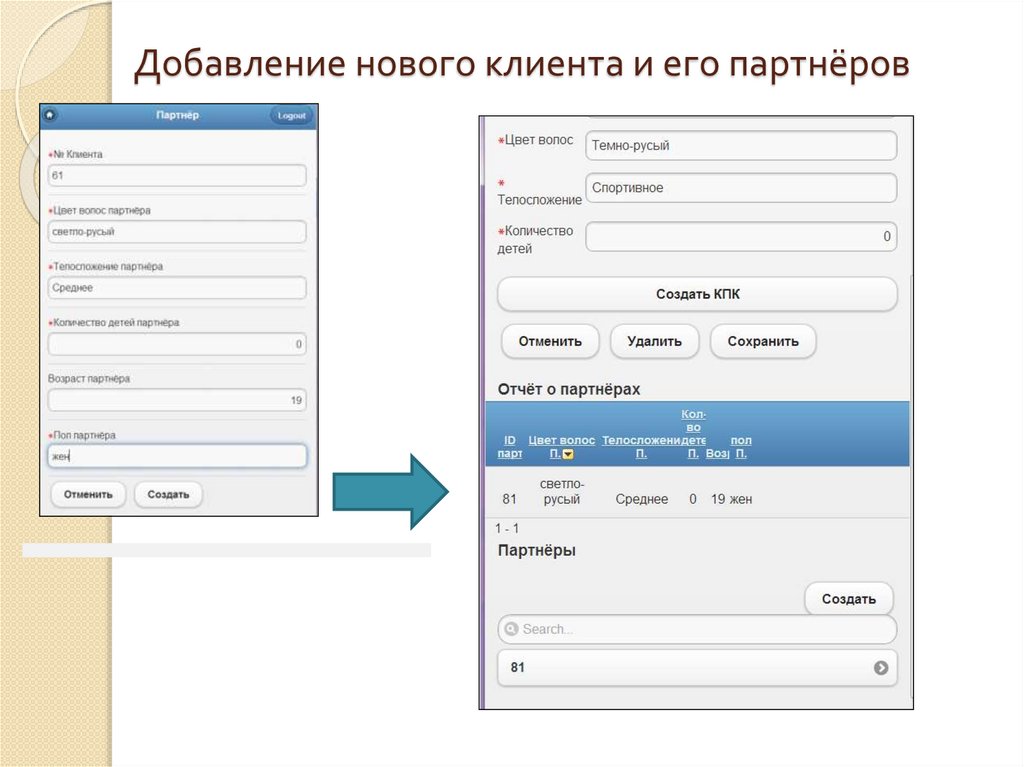Click Создать in the left Партнёр form

click(168, 494)
